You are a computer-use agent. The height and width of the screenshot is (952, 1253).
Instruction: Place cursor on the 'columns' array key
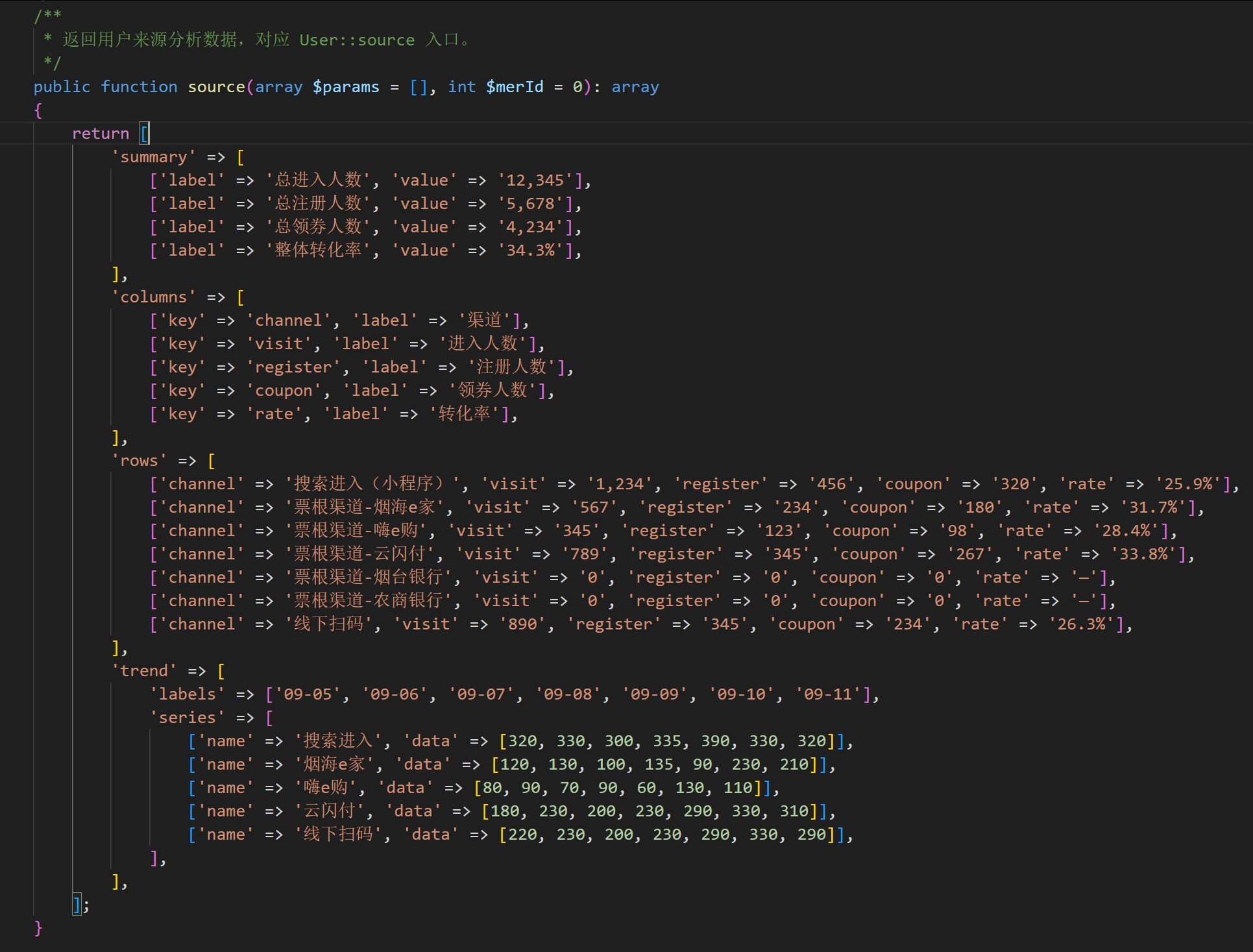coord(154,297)
